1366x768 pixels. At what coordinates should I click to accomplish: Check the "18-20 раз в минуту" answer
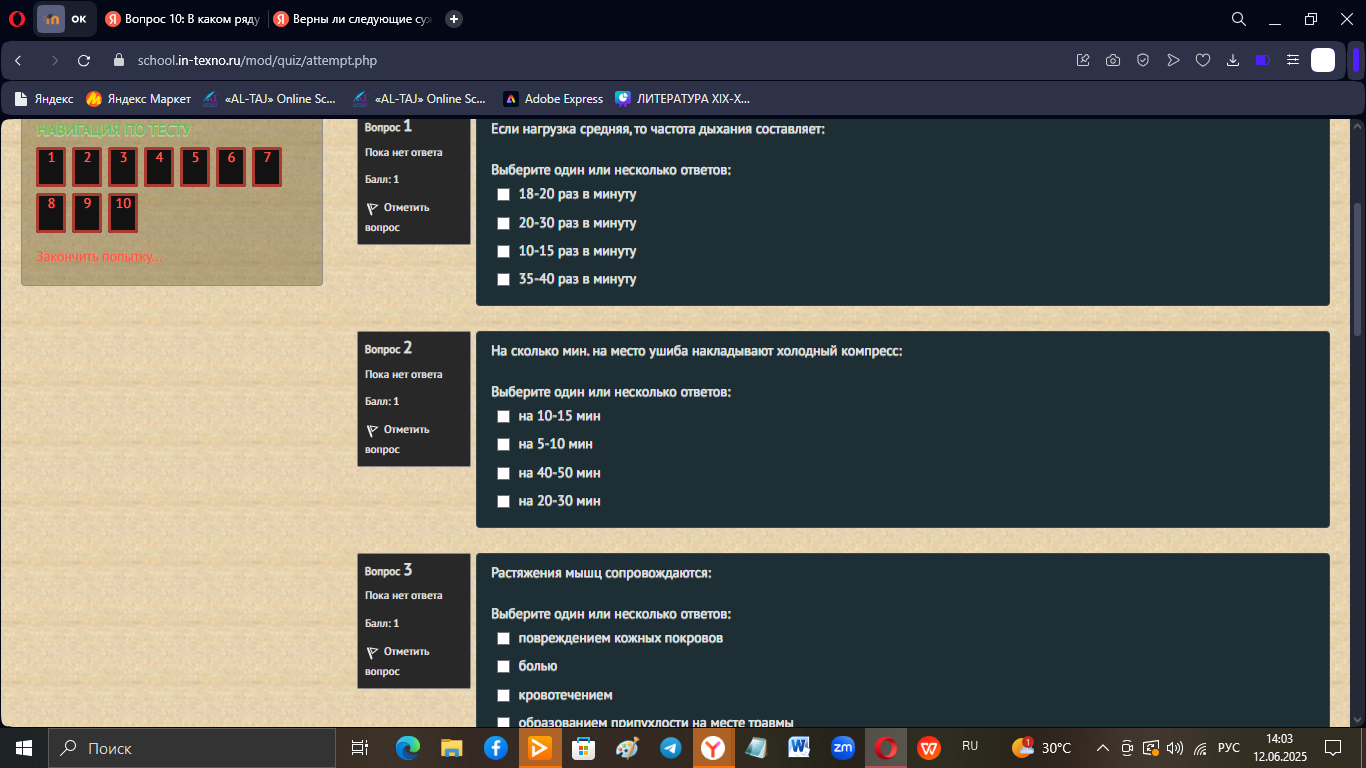point(503,194)
